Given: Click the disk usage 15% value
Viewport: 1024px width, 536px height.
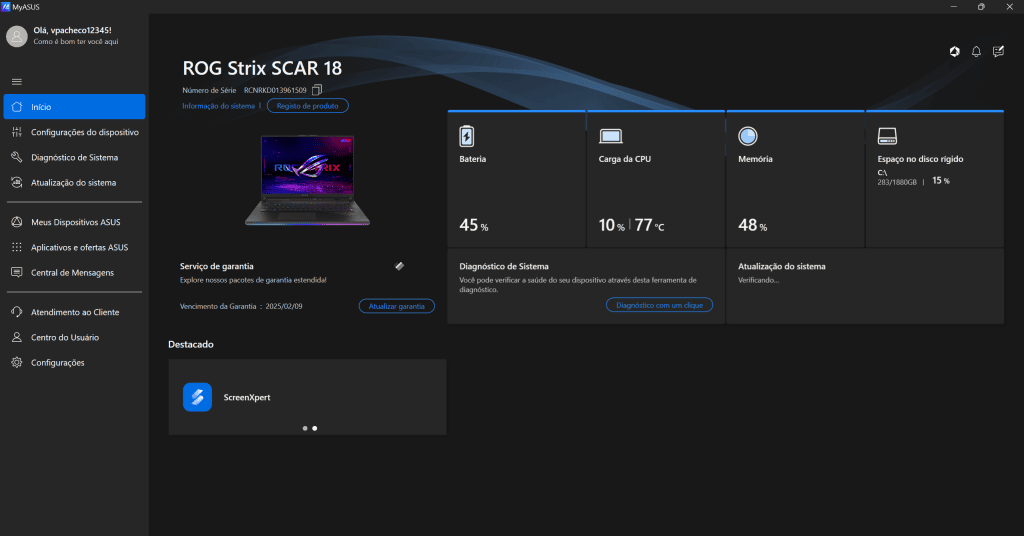Looking at the screenshot, I should [941, 181].
